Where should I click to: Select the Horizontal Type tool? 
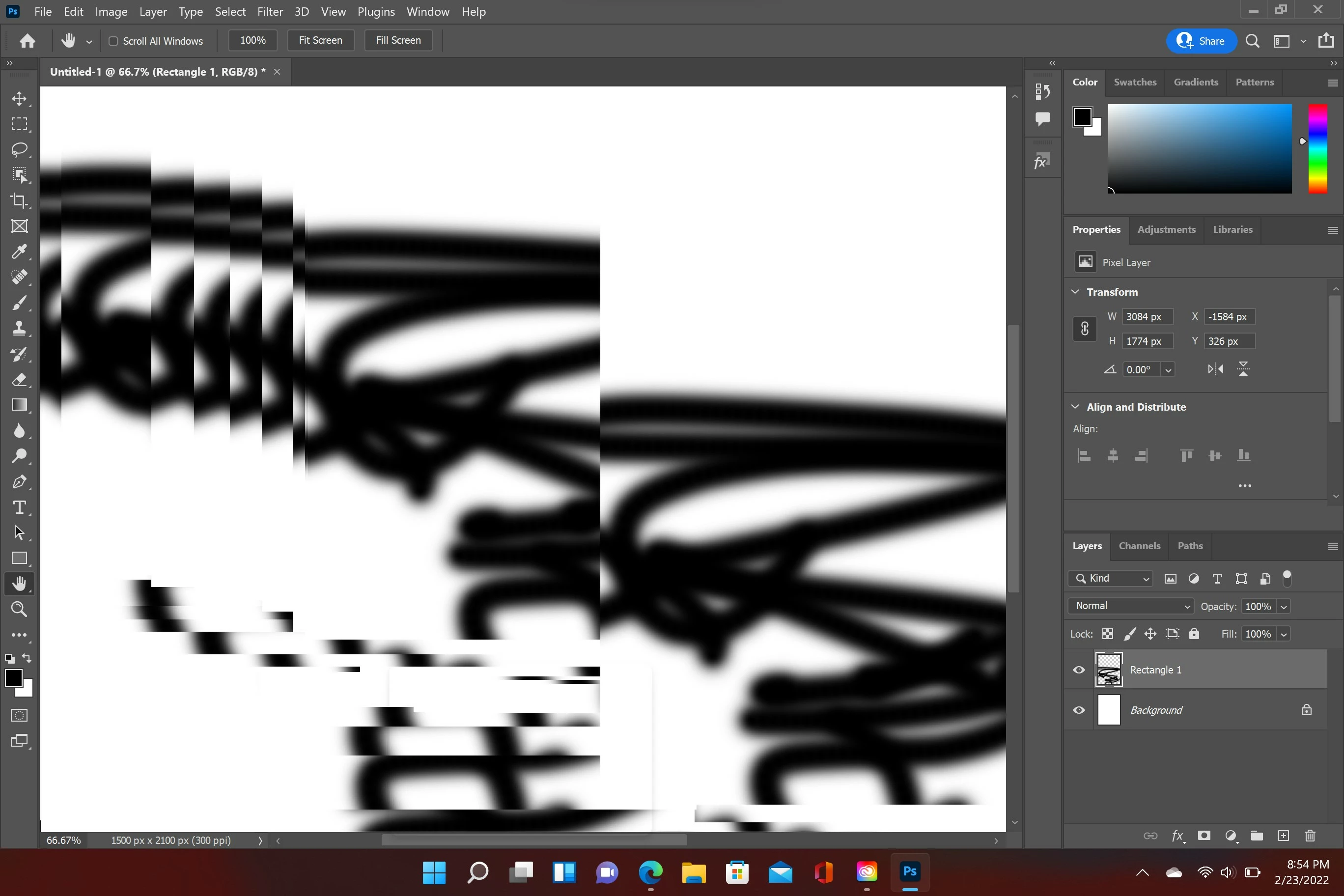19,507
